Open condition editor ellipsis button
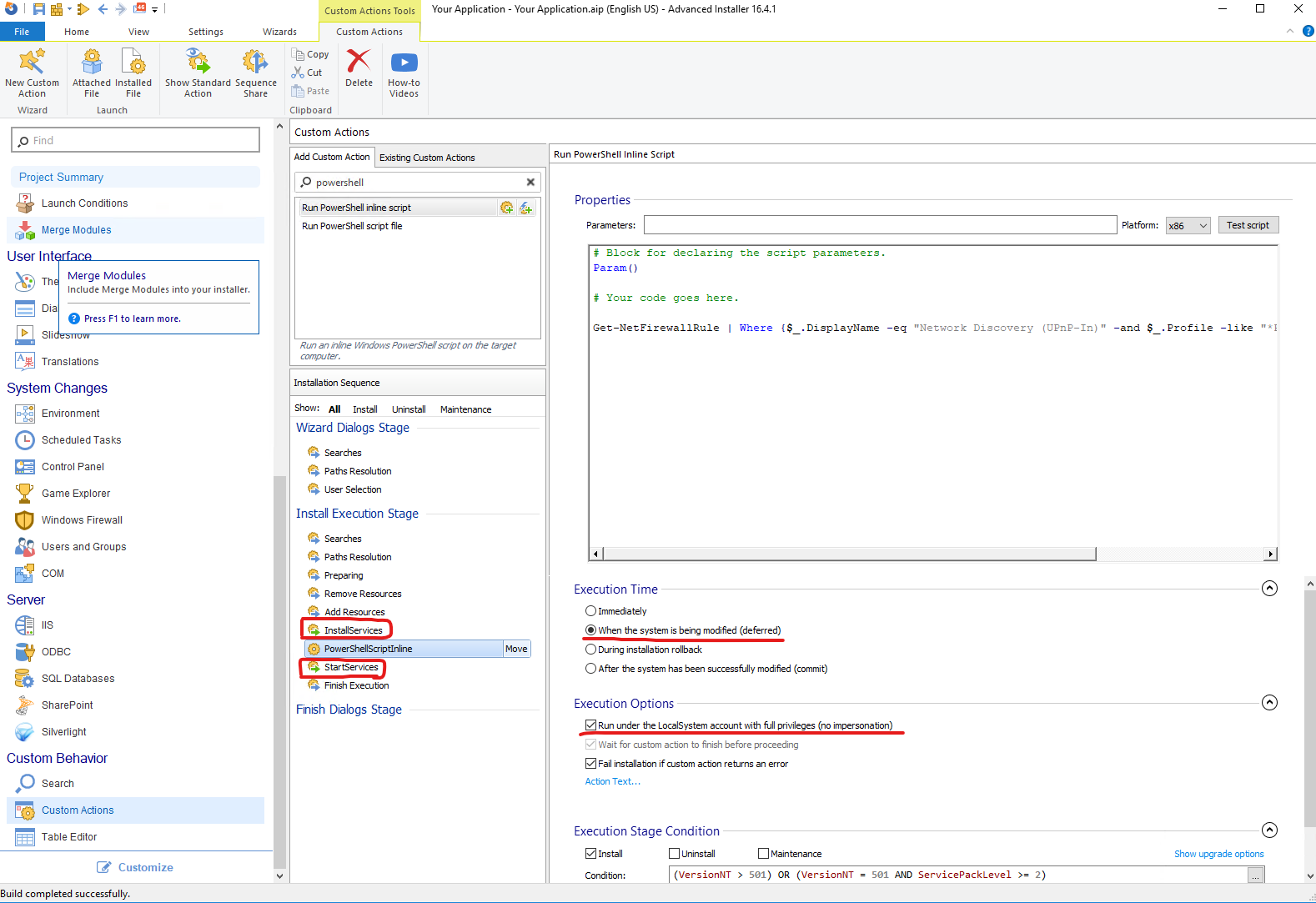Image resolution: width=1316 pixels, height=903 pixels. point(1256,875)
